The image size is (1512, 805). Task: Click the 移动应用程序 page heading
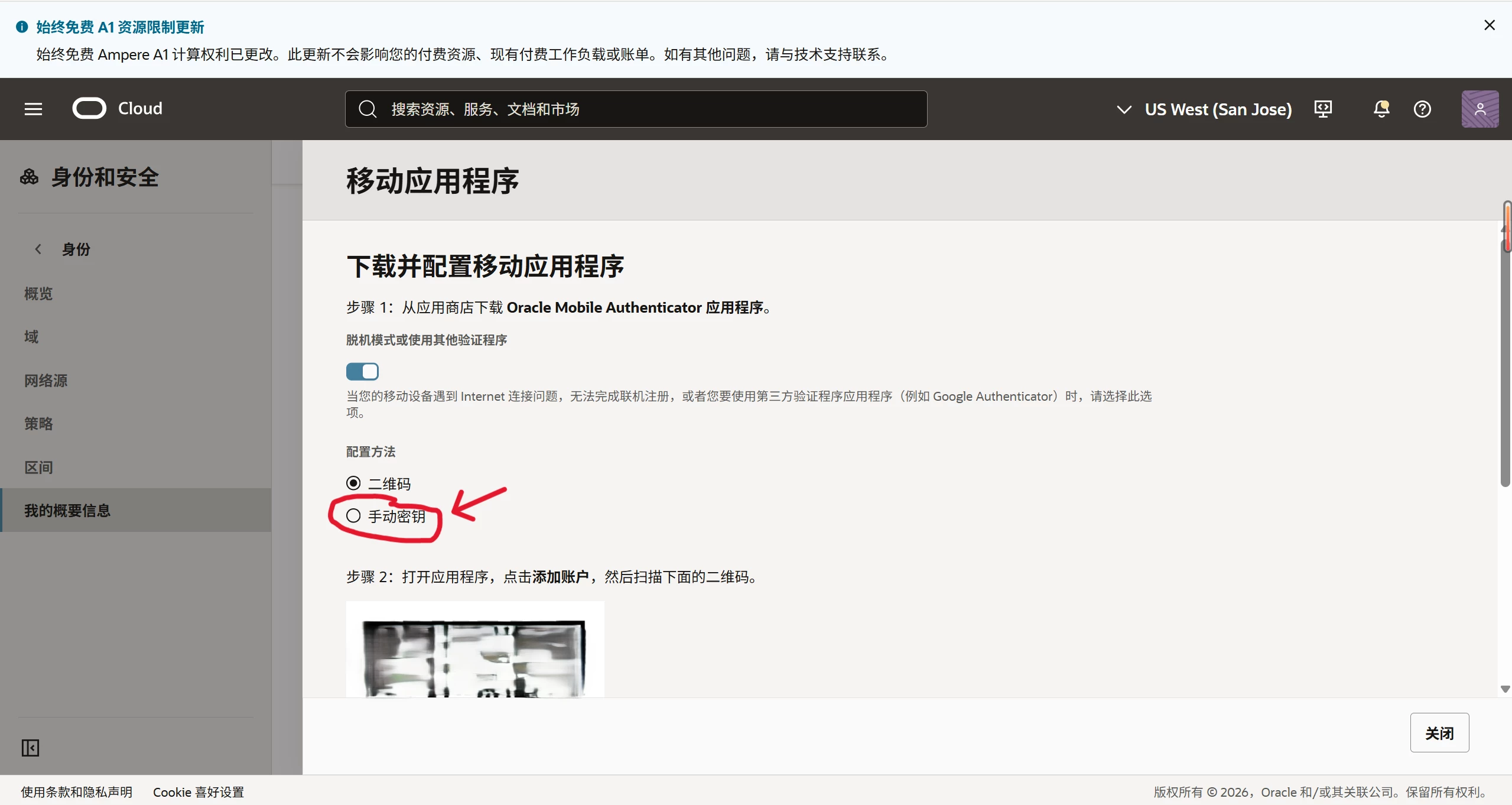433,181
